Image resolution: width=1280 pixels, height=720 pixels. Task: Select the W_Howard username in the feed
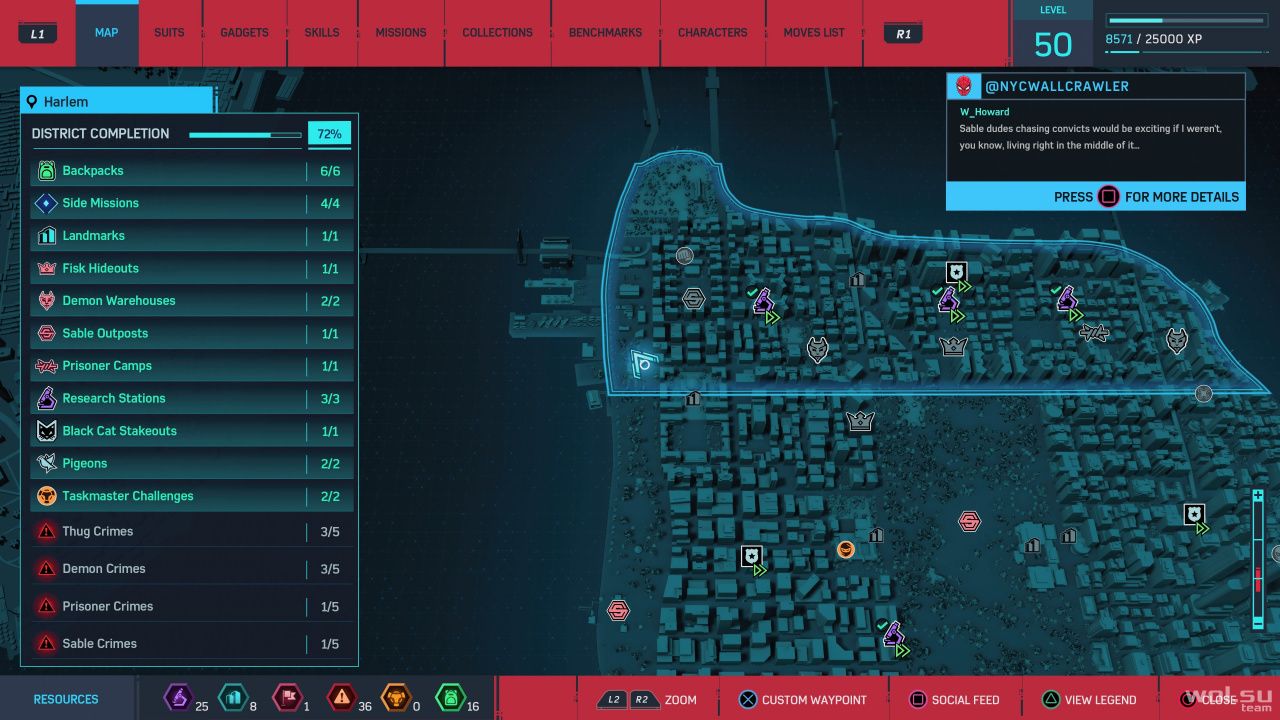click(x=985, y=112)
